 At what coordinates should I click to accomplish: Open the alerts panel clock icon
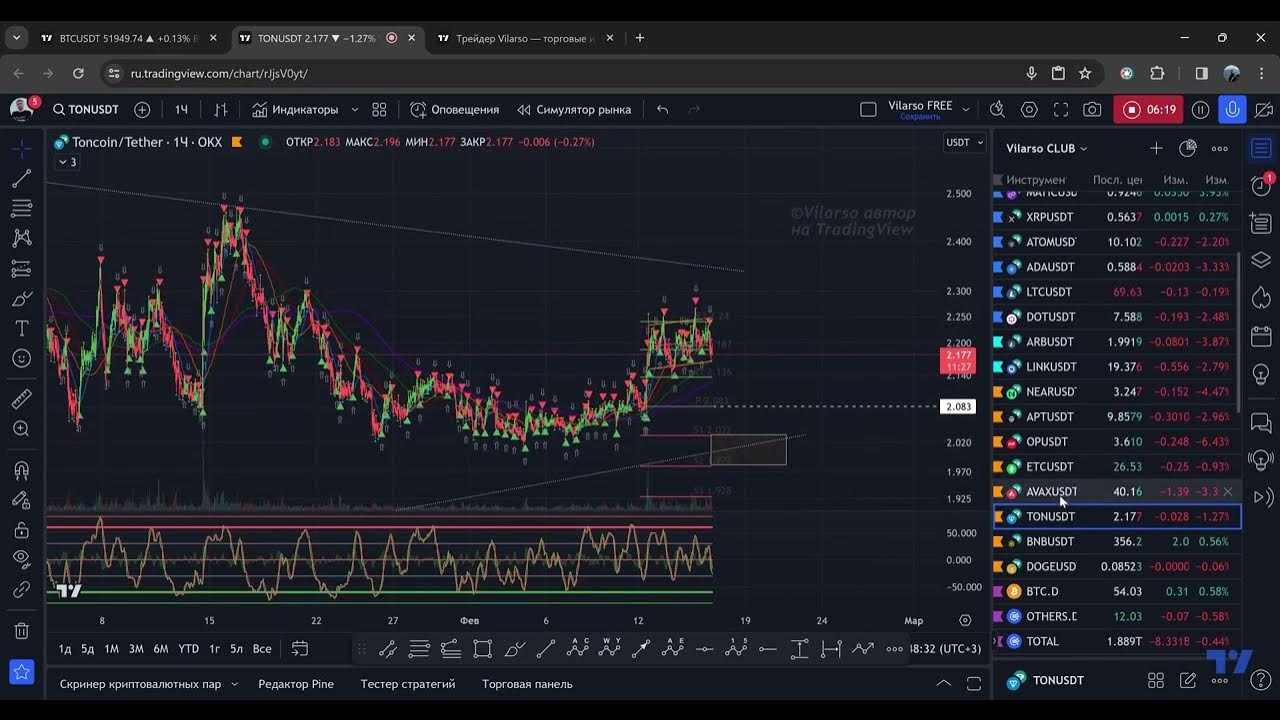coord(1262,185)
